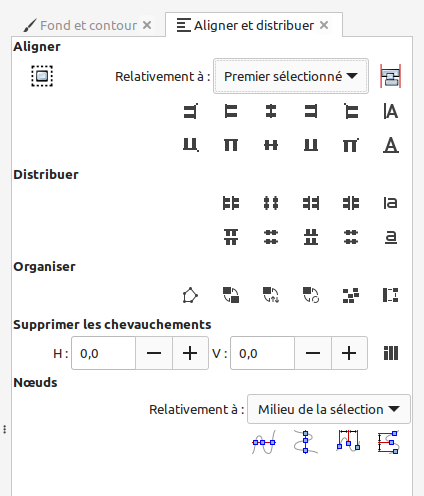
Task: Close the Fond et contour tab
Action: pos(147,25)
